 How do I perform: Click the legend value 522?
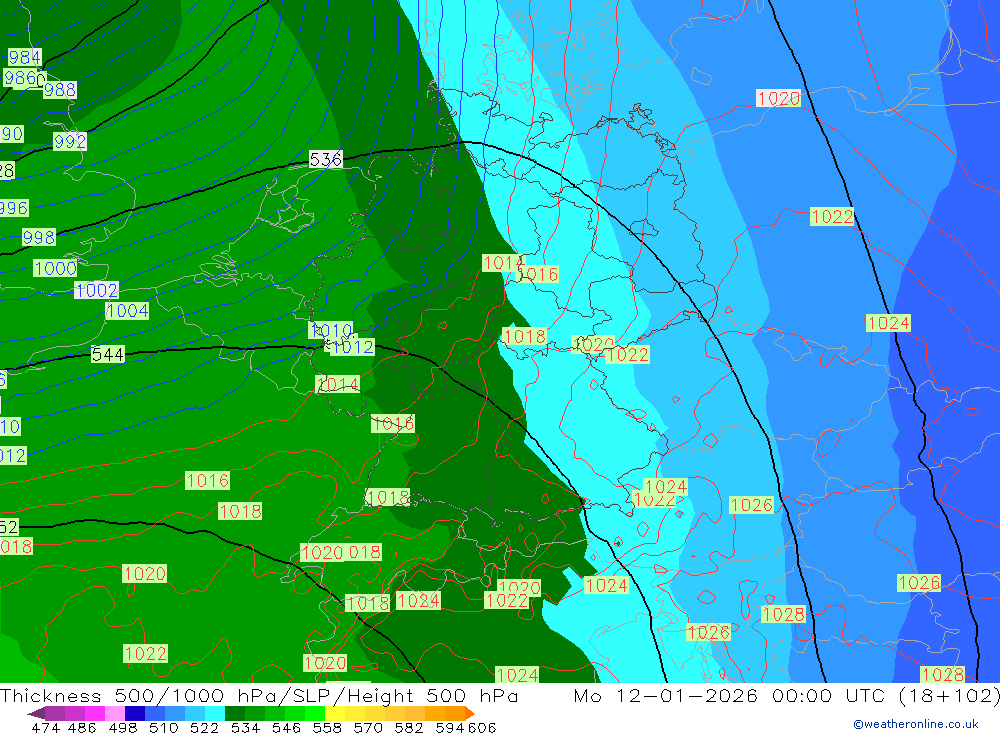point(204,728)
